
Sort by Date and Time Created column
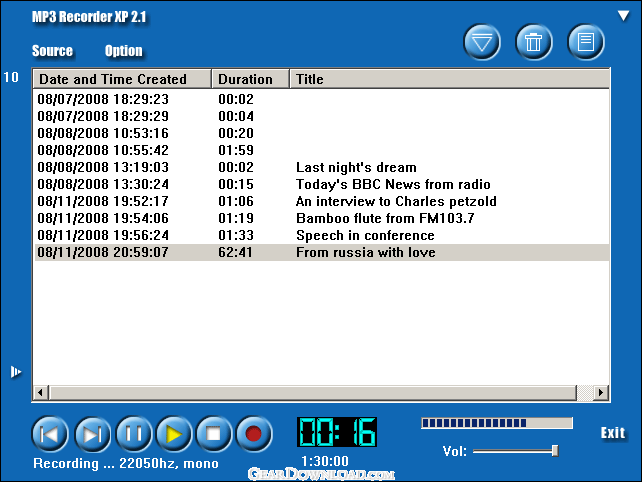(x=122, y=79)
